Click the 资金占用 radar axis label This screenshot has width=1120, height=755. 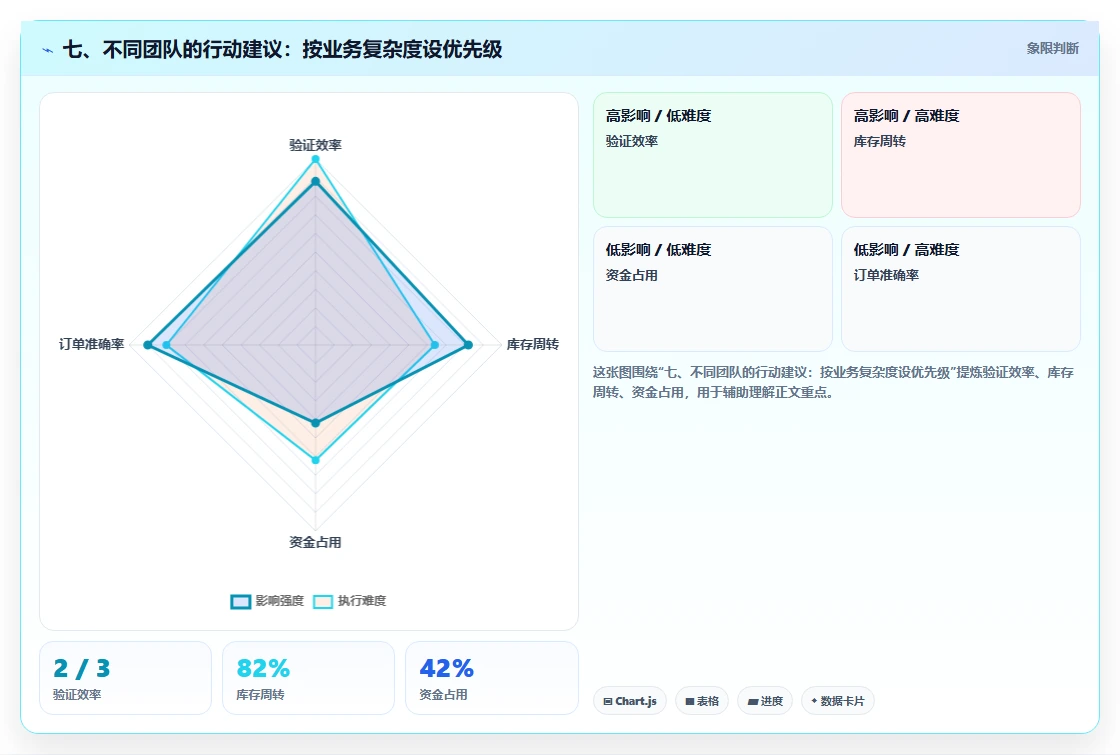[x=315, y=542]
